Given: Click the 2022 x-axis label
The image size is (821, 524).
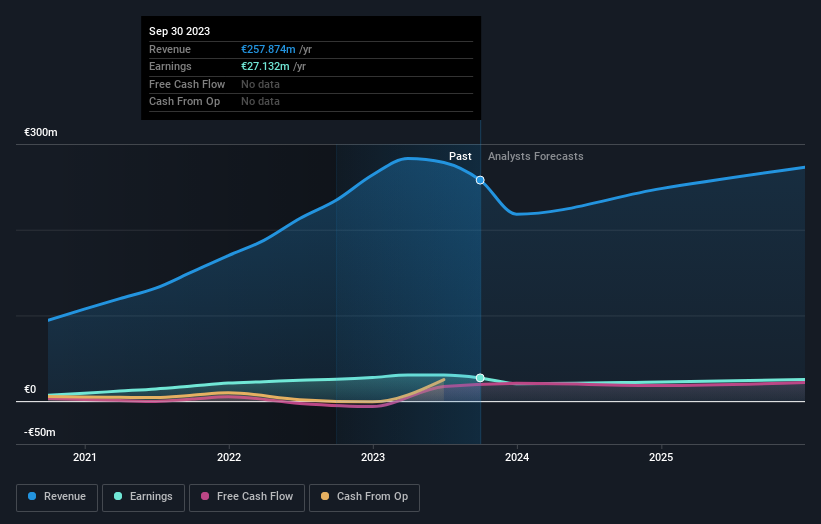Looking at the screenshot, I should (229, 458).
